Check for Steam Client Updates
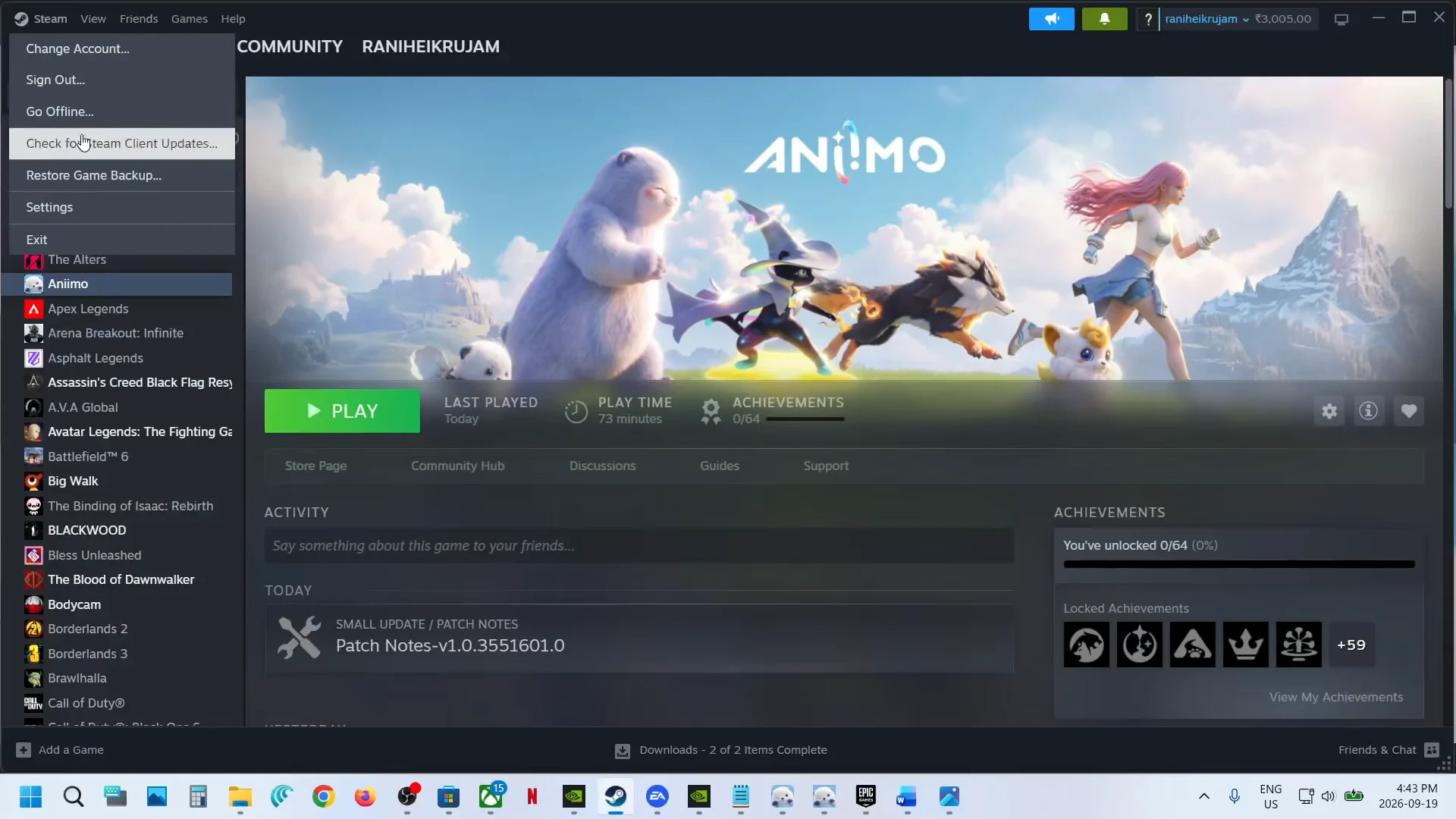This screenshot has width=1456, height=819. coord(122,143)
